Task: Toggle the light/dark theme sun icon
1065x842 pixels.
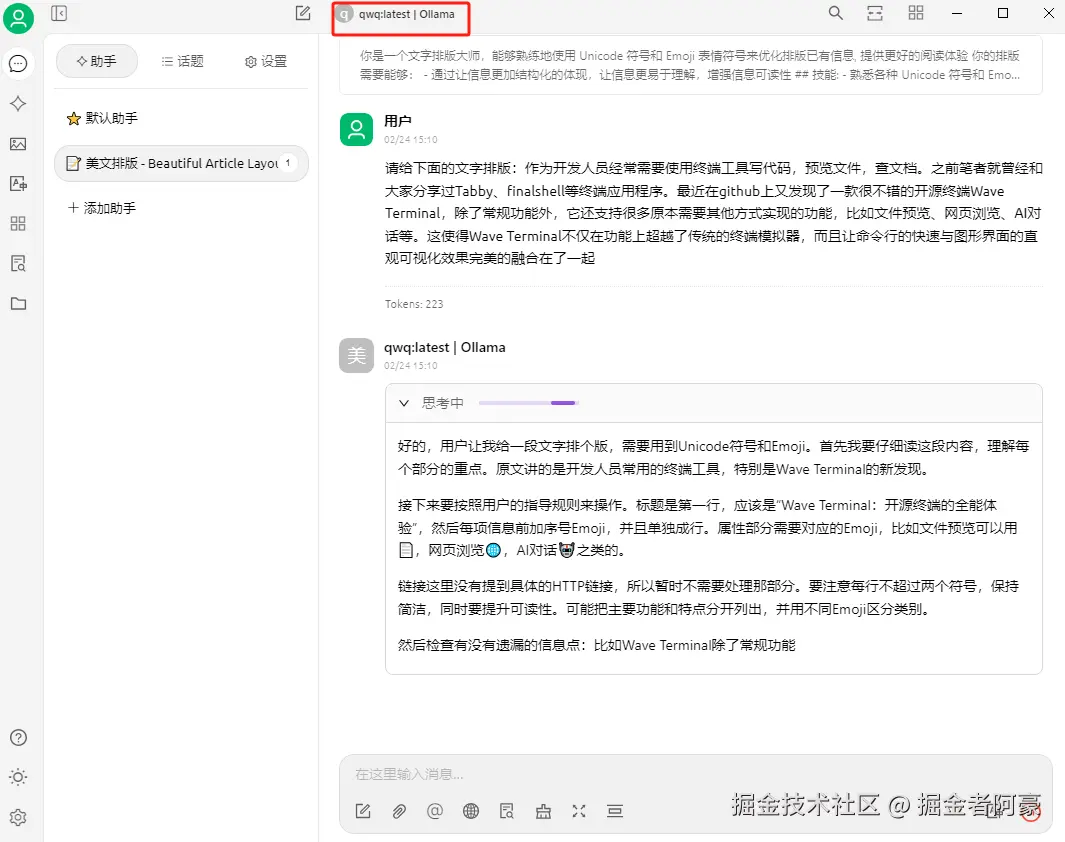Action: pyautogui.click(x=18, y=777)
